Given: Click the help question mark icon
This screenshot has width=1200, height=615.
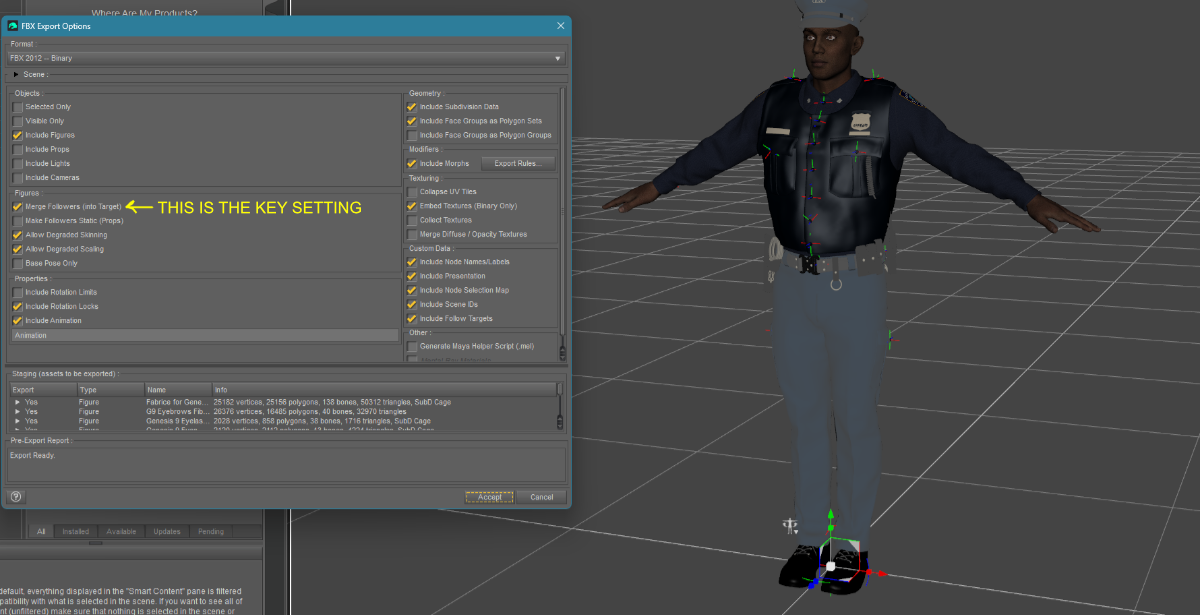Looking at the screenshot, I should tap(16, 496).
